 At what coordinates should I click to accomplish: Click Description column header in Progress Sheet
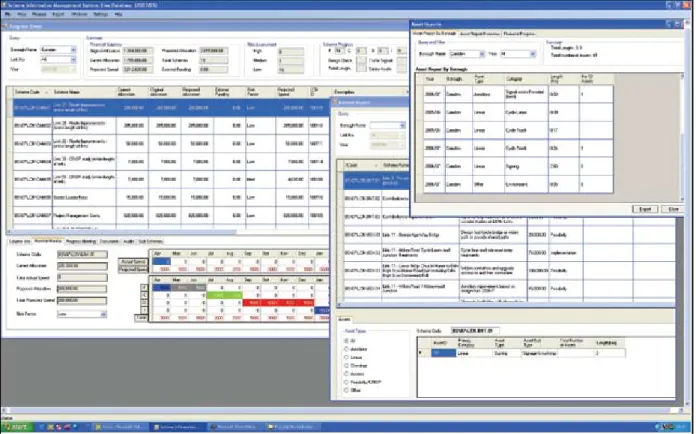point(368,92)
